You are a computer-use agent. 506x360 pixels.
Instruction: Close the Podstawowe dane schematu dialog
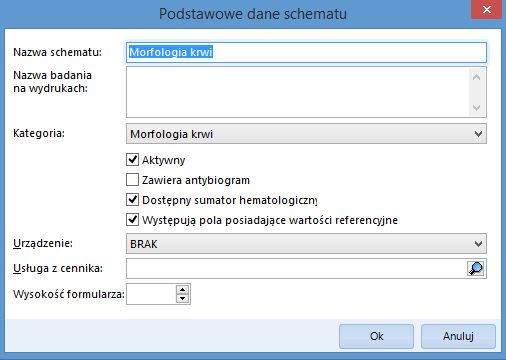tap(487, 10)
